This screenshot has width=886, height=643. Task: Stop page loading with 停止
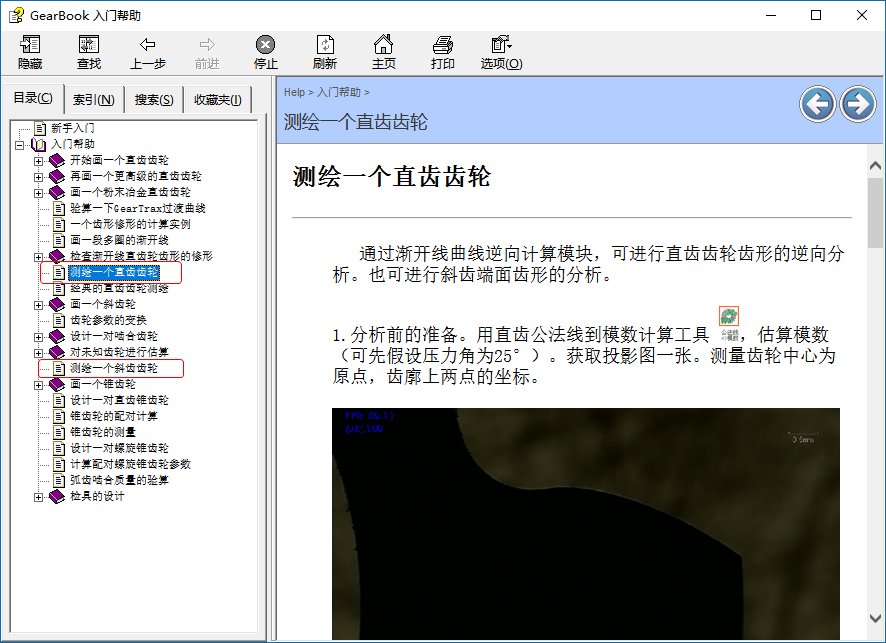(266, 52)
